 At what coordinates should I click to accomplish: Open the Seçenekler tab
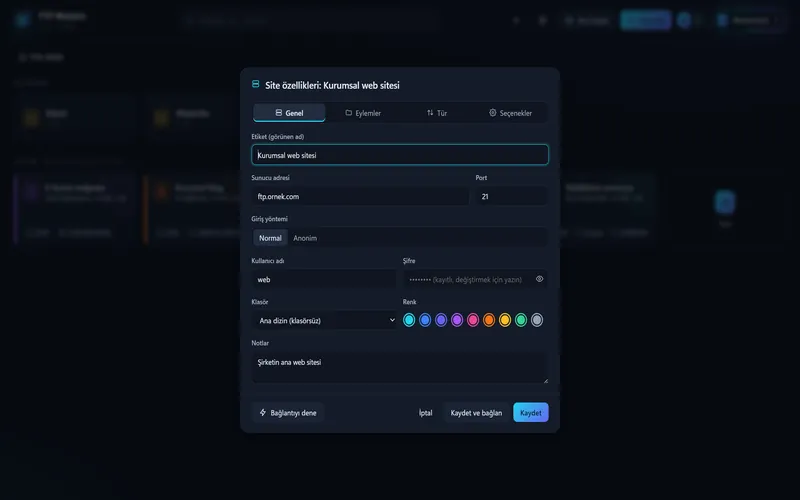click(x=510, y=113)
